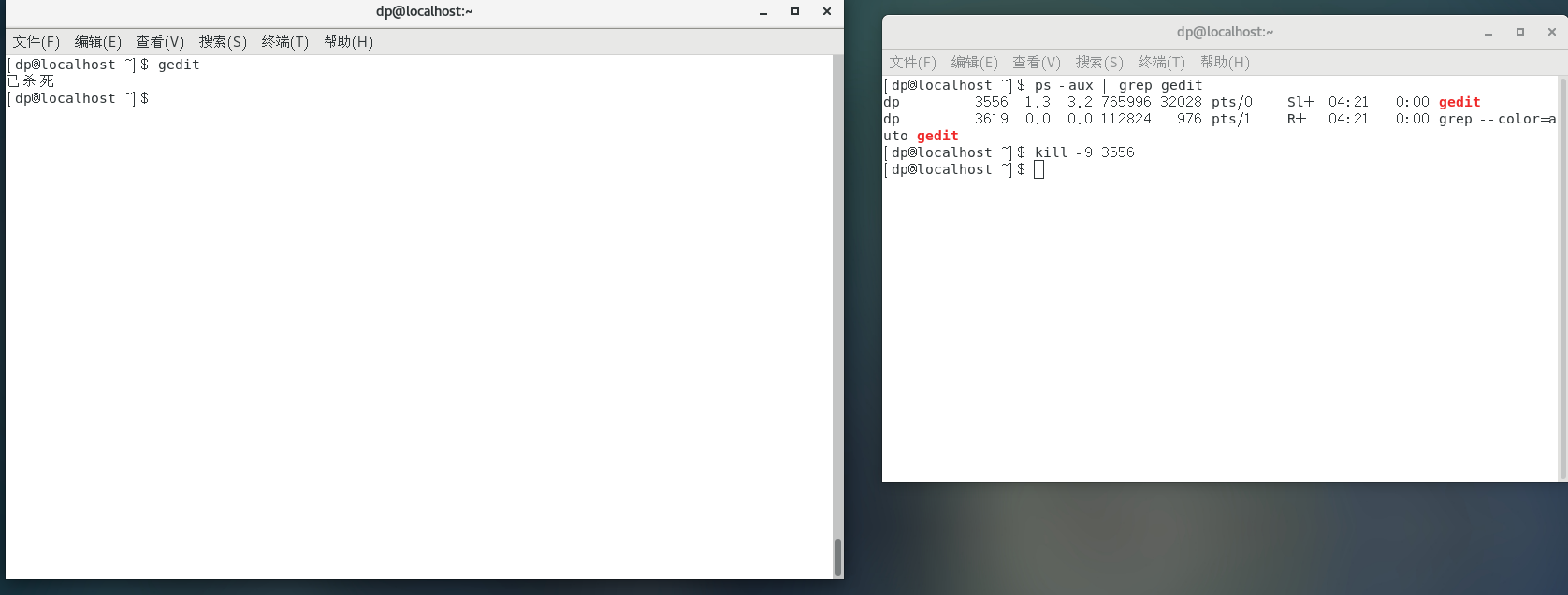Click the '112824' VSZ value
Image resolution: width=1568 pixels, height=595 pixels.
(1126, 119)
